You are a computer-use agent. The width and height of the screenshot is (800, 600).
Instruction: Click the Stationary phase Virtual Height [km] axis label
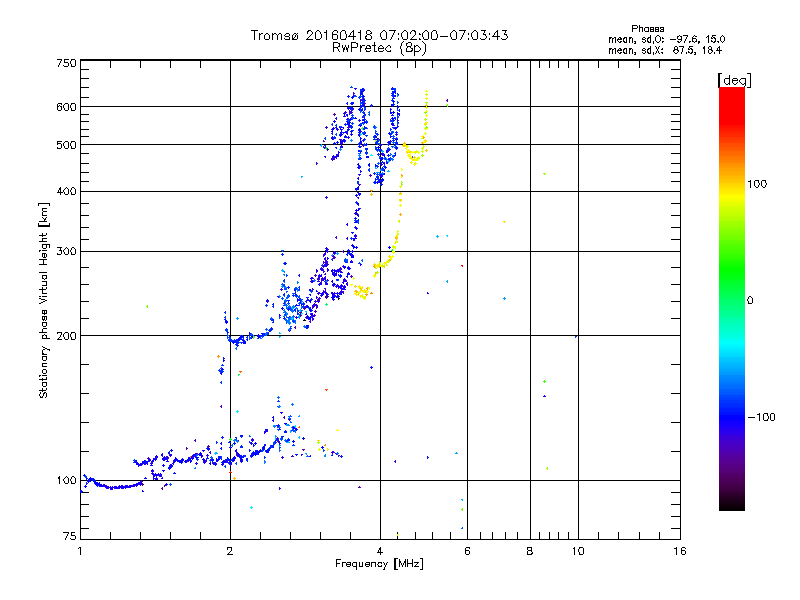tap(43, 300)
